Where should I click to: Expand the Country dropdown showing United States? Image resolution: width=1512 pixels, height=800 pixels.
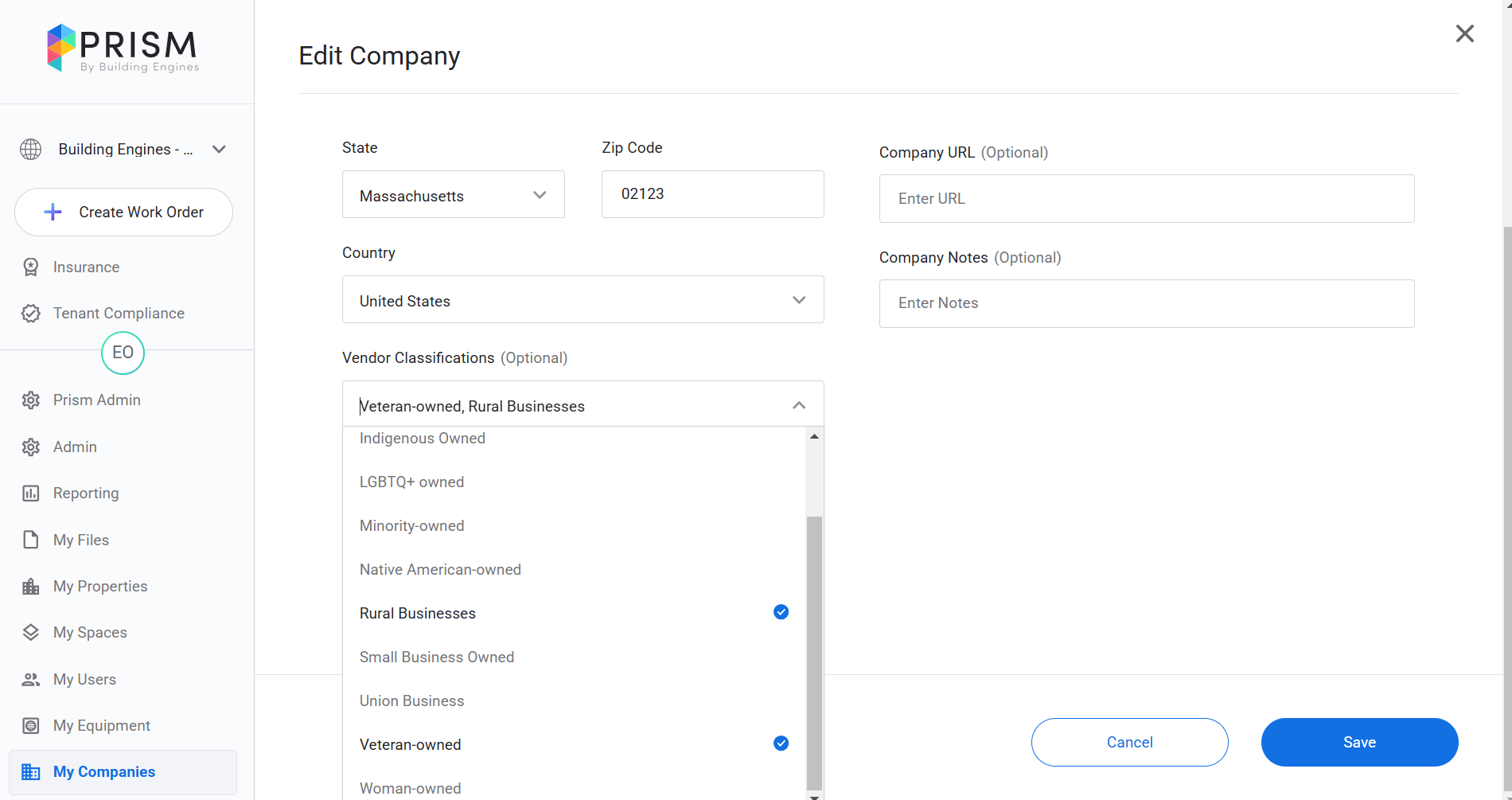click(583, 300)
